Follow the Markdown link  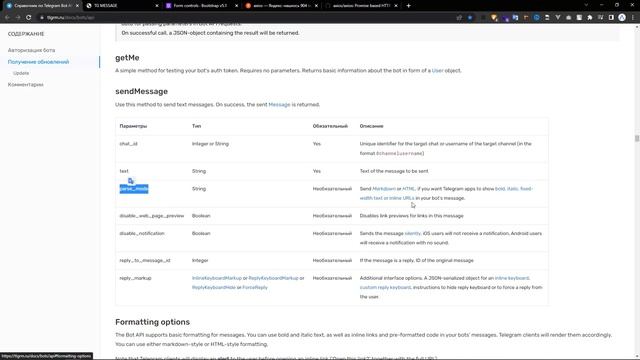tap(384, 189)
